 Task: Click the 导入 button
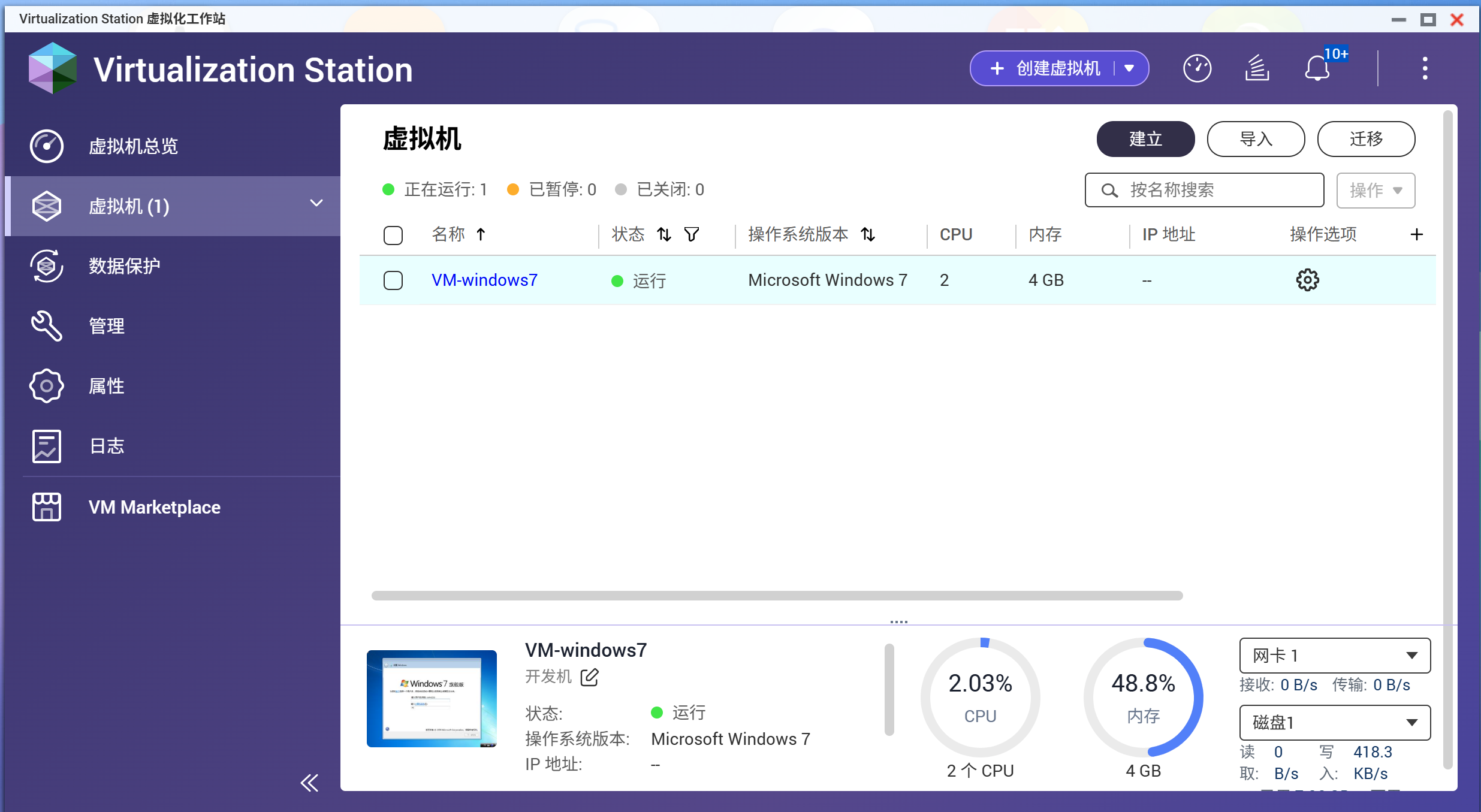tap(1256, 139)
